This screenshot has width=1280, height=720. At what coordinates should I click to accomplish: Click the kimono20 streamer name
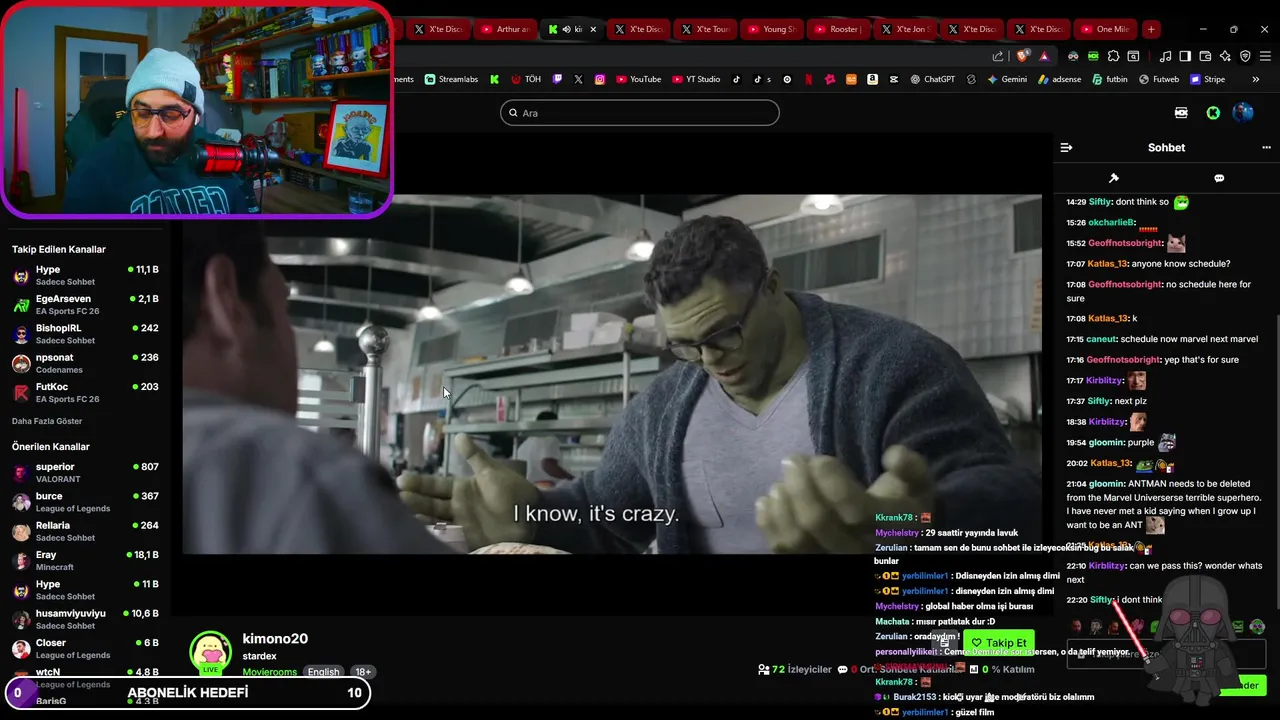pyautogui.click(x=275, y=638)
